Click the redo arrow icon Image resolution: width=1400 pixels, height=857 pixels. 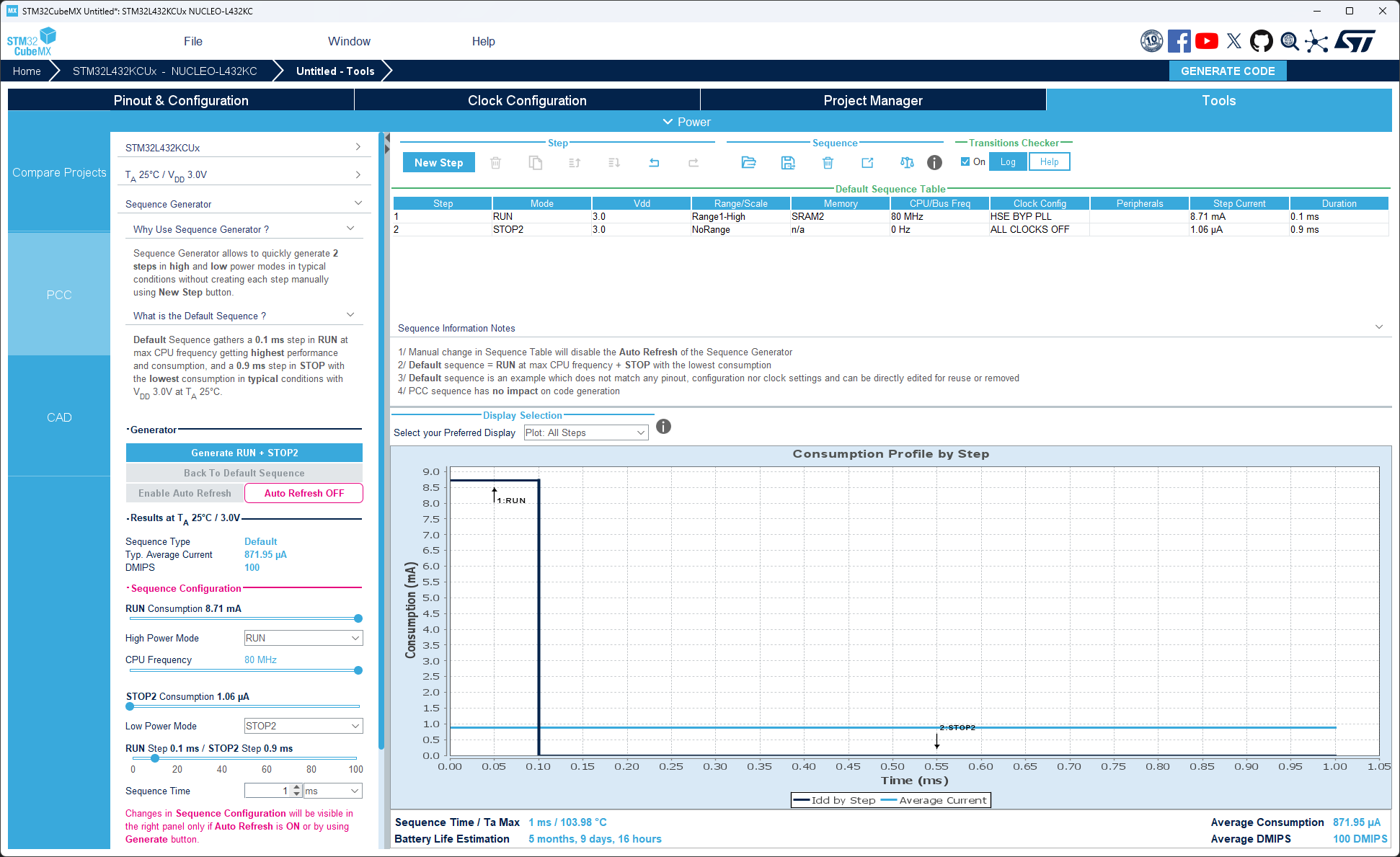click(x=694, y=163)
